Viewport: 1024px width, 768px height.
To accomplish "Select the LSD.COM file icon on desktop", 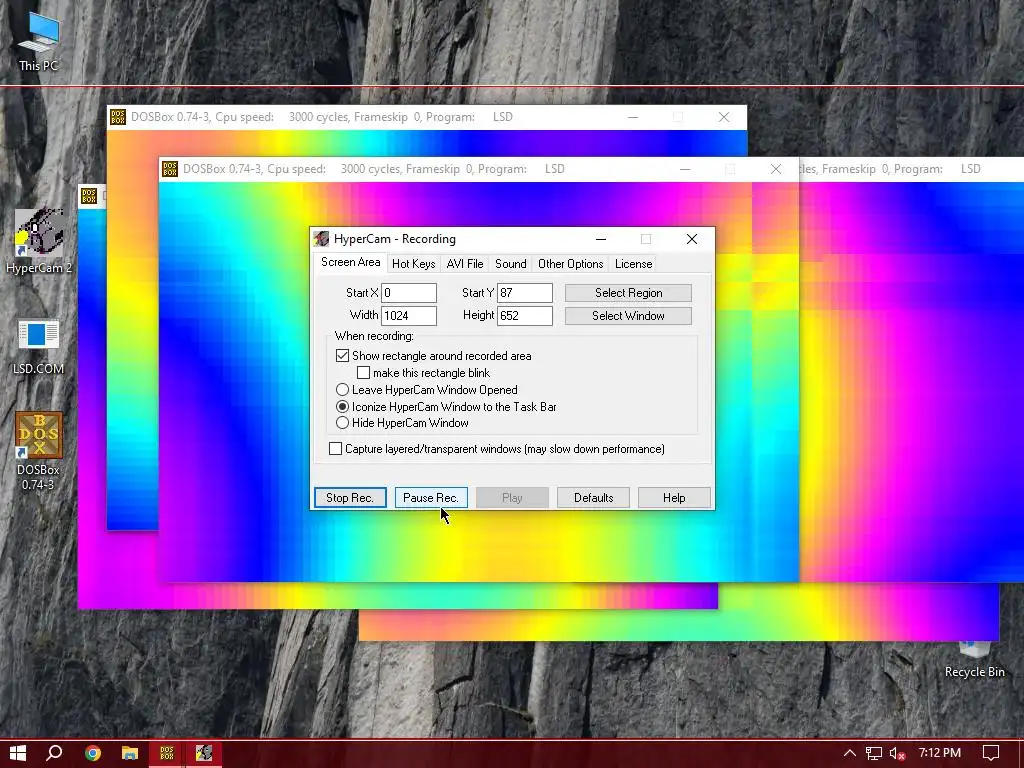I will 39,346.
